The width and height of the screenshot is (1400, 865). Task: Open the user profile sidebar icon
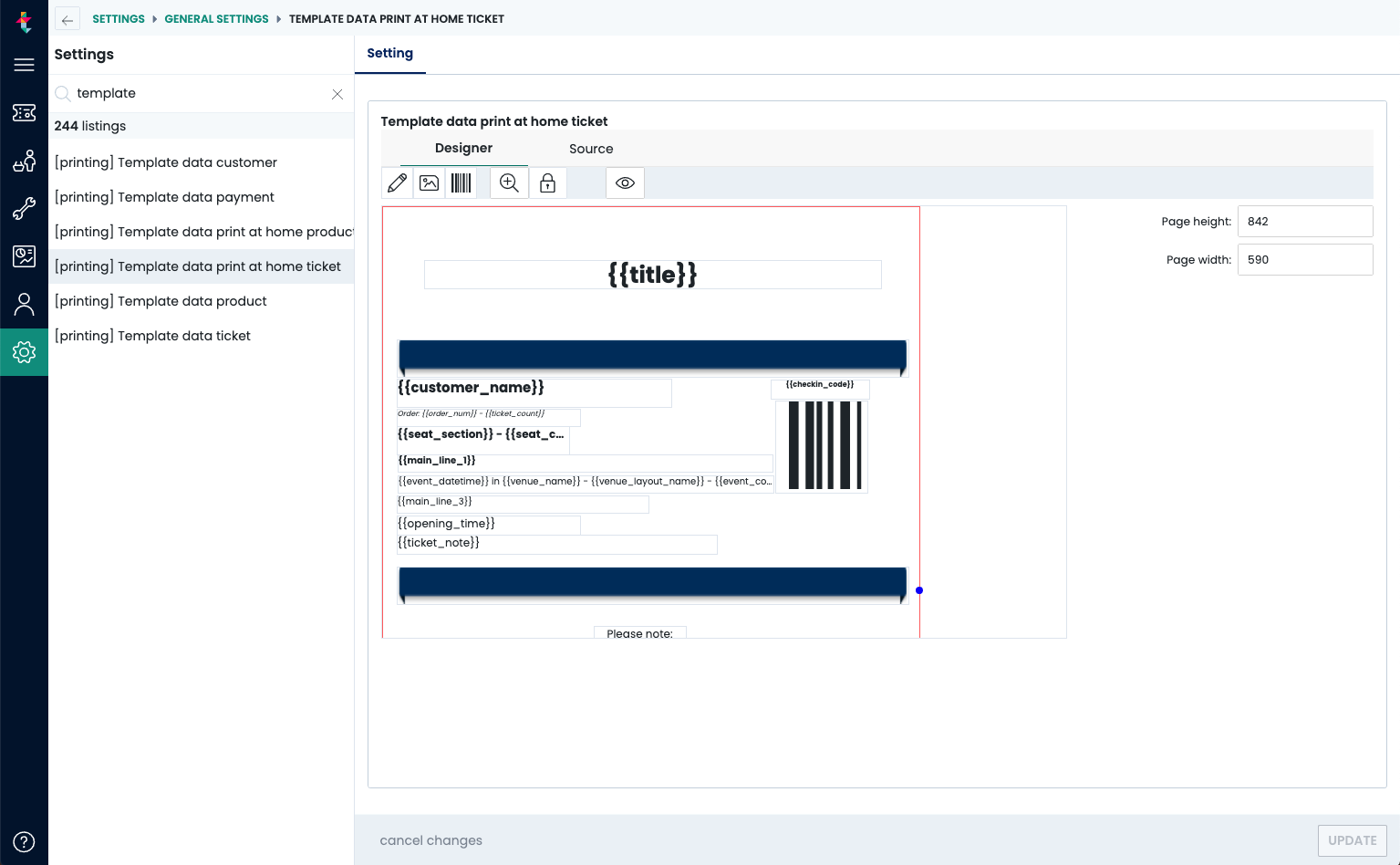pos(24,304)
